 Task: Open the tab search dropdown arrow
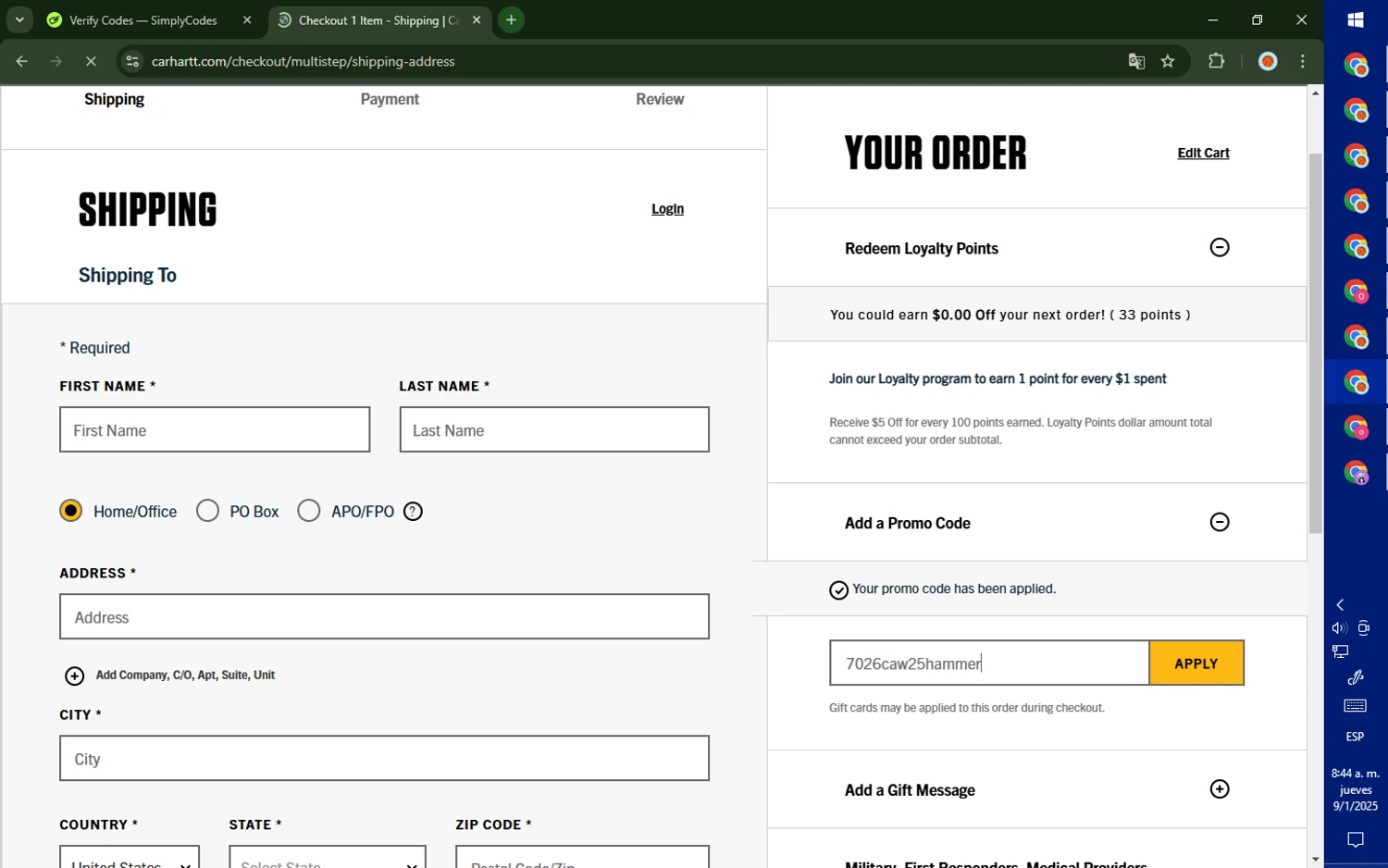[19, 19]
